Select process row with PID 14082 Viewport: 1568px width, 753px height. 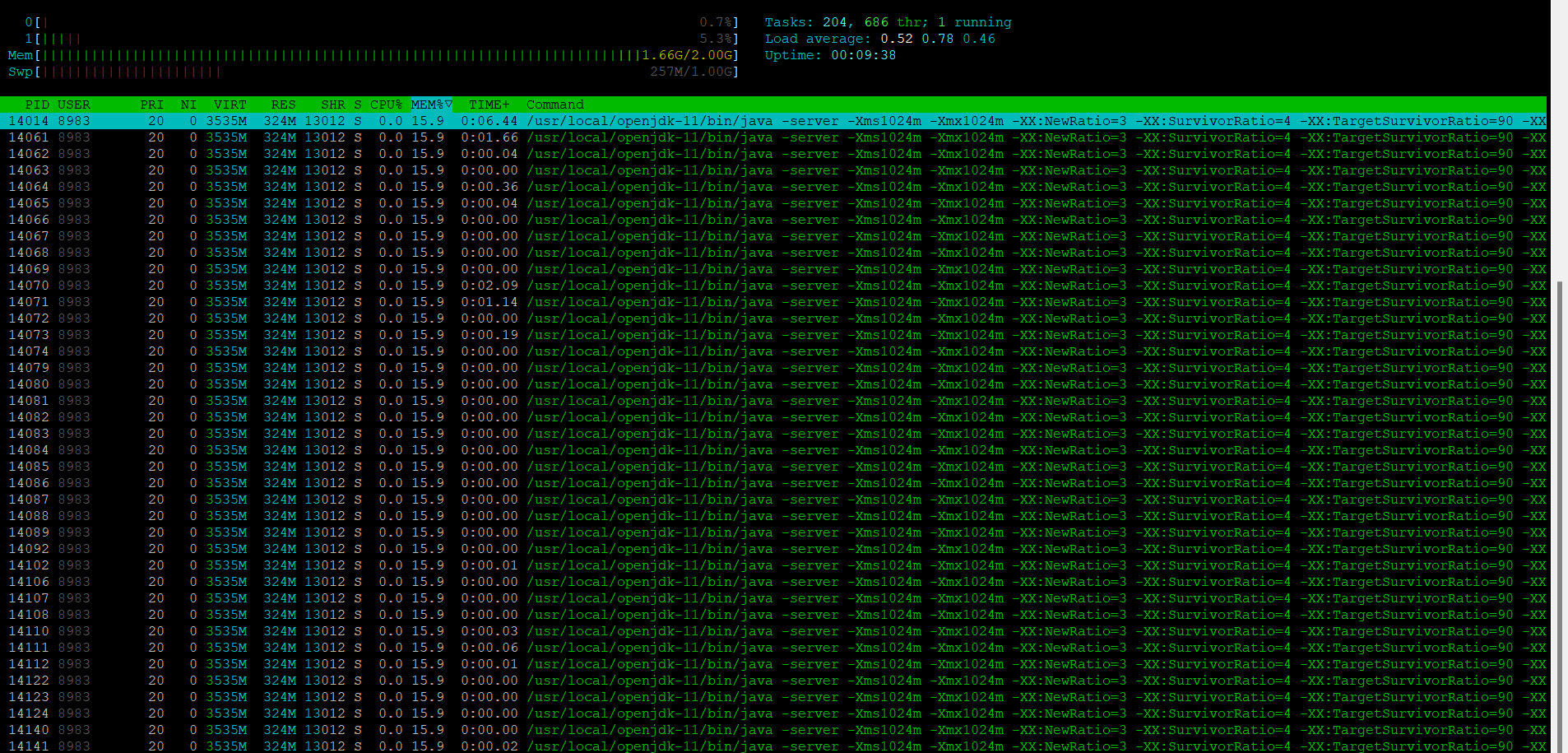773,417
